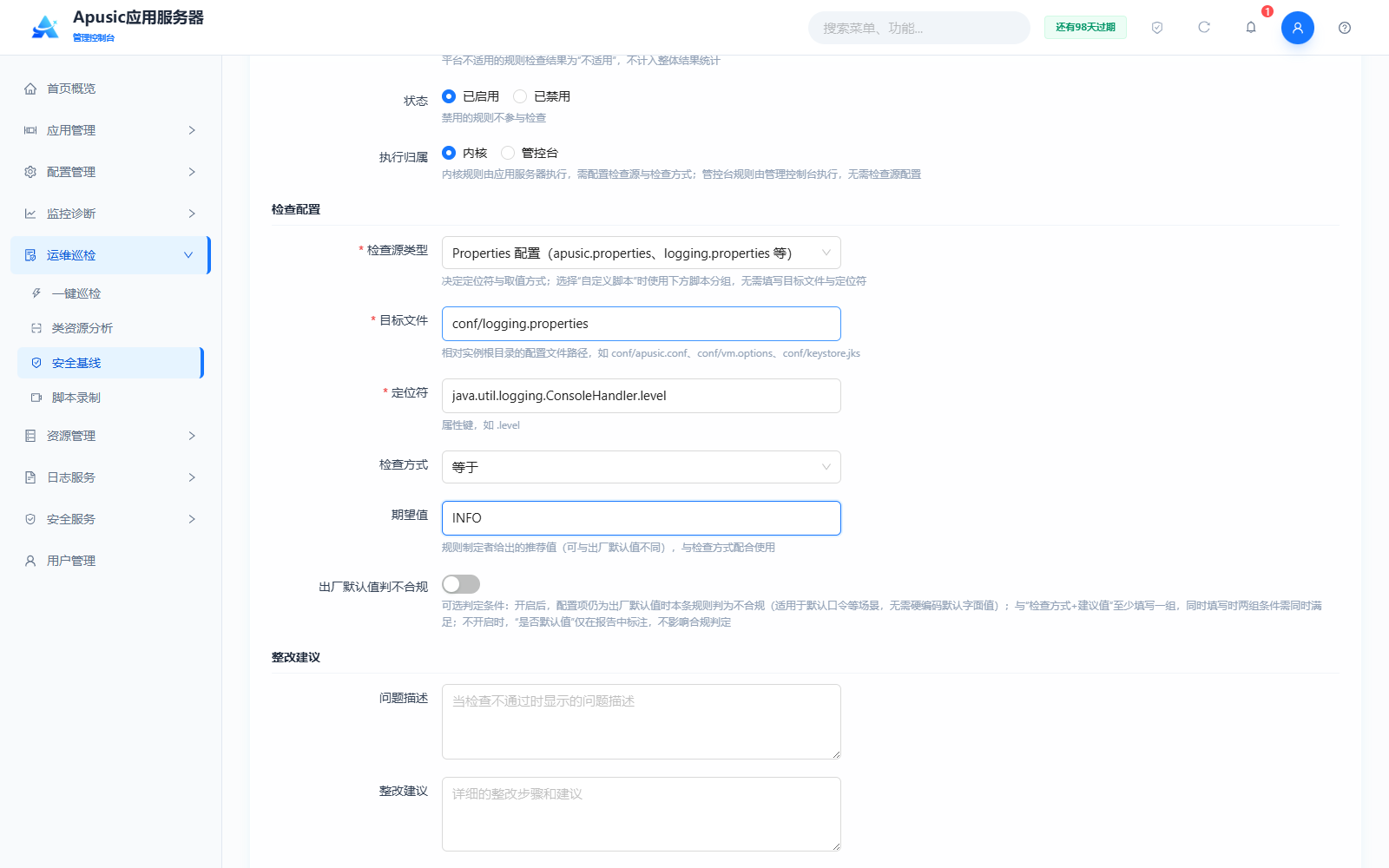Click the Apusic logo icon
Screen dimensions: 1389x868
[45, 28]
